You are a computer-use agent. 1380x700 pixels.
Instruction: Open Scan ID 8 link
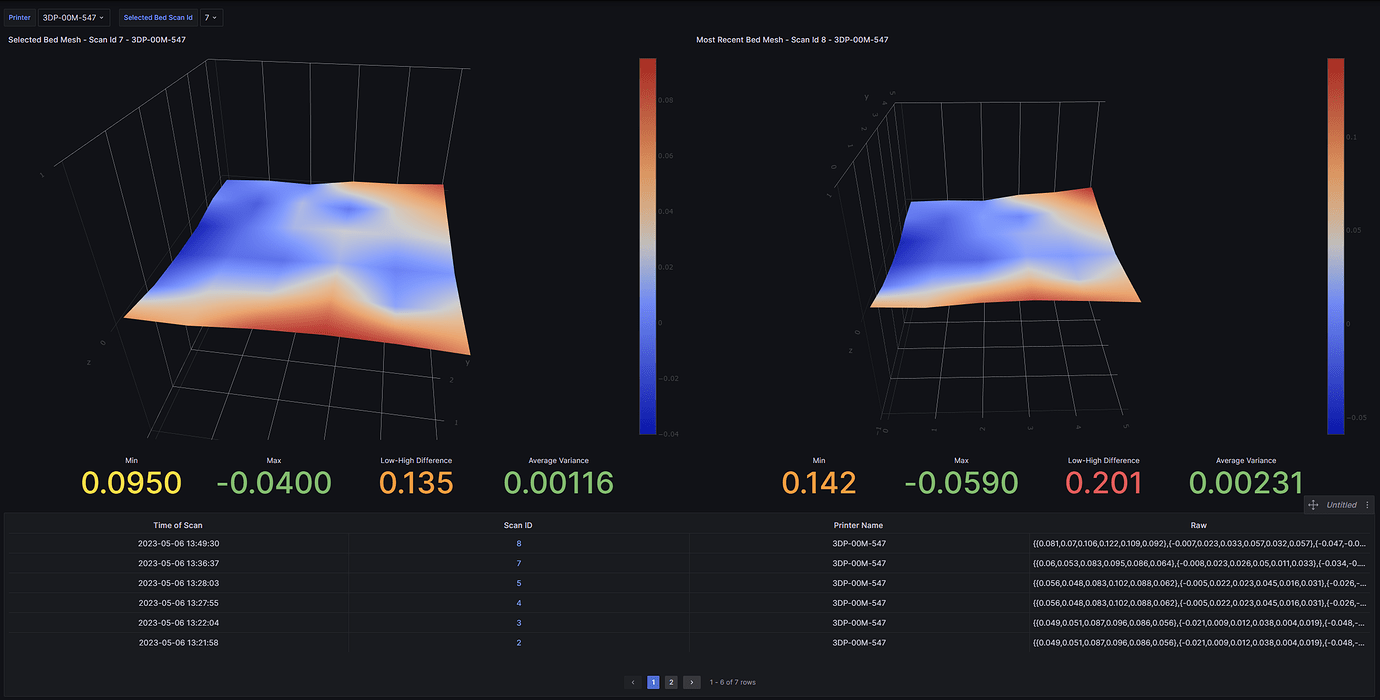[x=518, y=544]
